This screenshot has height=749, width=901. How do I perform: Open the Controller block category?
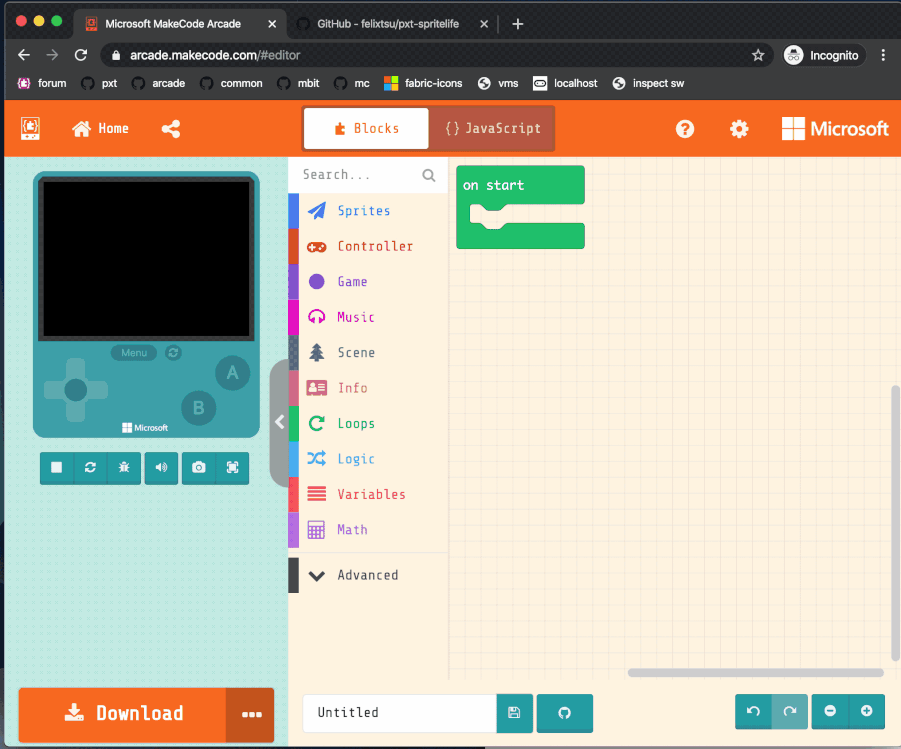click(x=368, y=247)
